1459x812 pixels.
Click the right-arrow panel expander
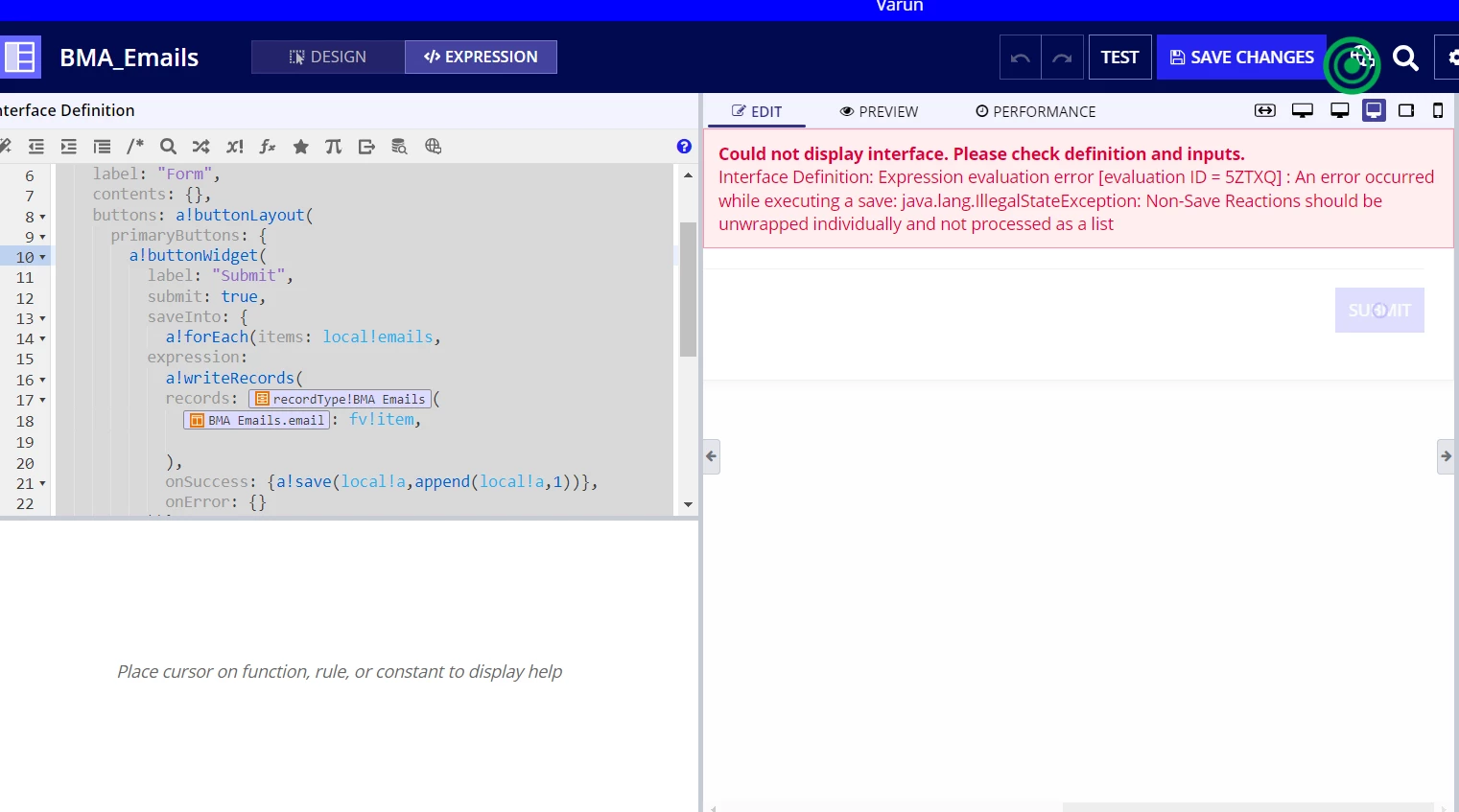(x=1446, y=456)
